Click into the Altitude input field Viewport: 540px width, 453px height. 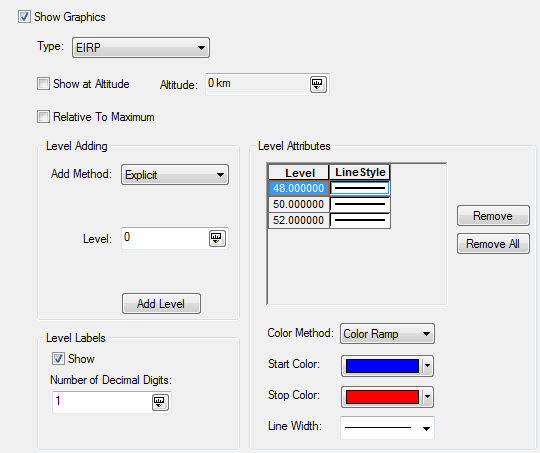tap(258, 84)
